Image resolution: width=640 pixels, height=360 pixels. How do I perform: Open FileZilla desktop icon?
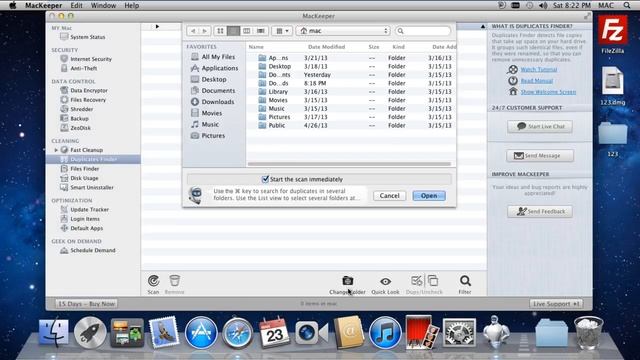coord(613,34)
